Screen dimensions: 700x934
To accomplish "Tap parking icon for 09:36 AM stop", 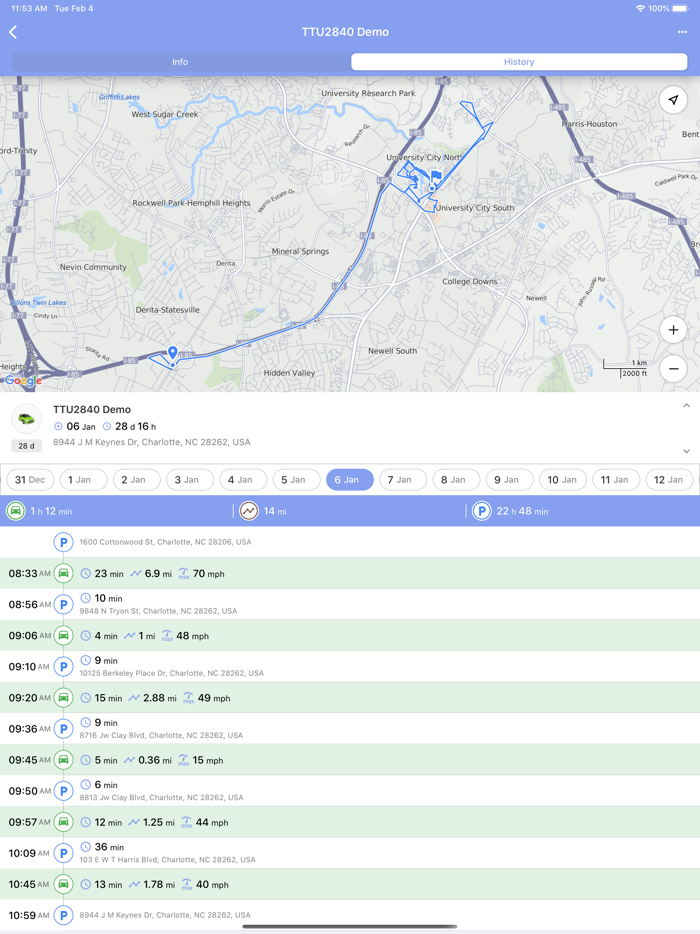I will point(64,728).
